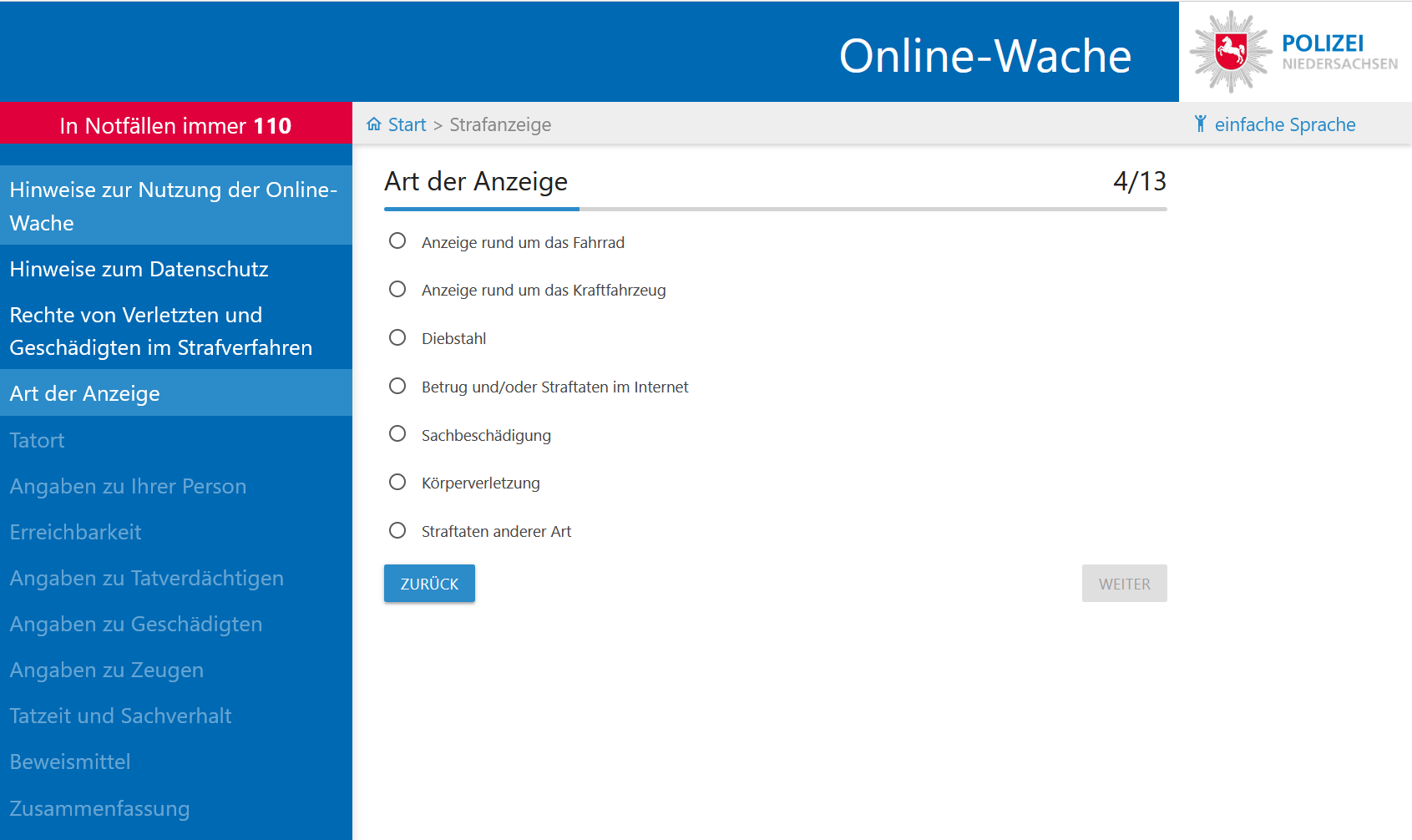Open 'Angaben zu Zeugen' sidebar item
This screenshot has width=1412, height=840.
pyautogui.click(x=176, y=670)
